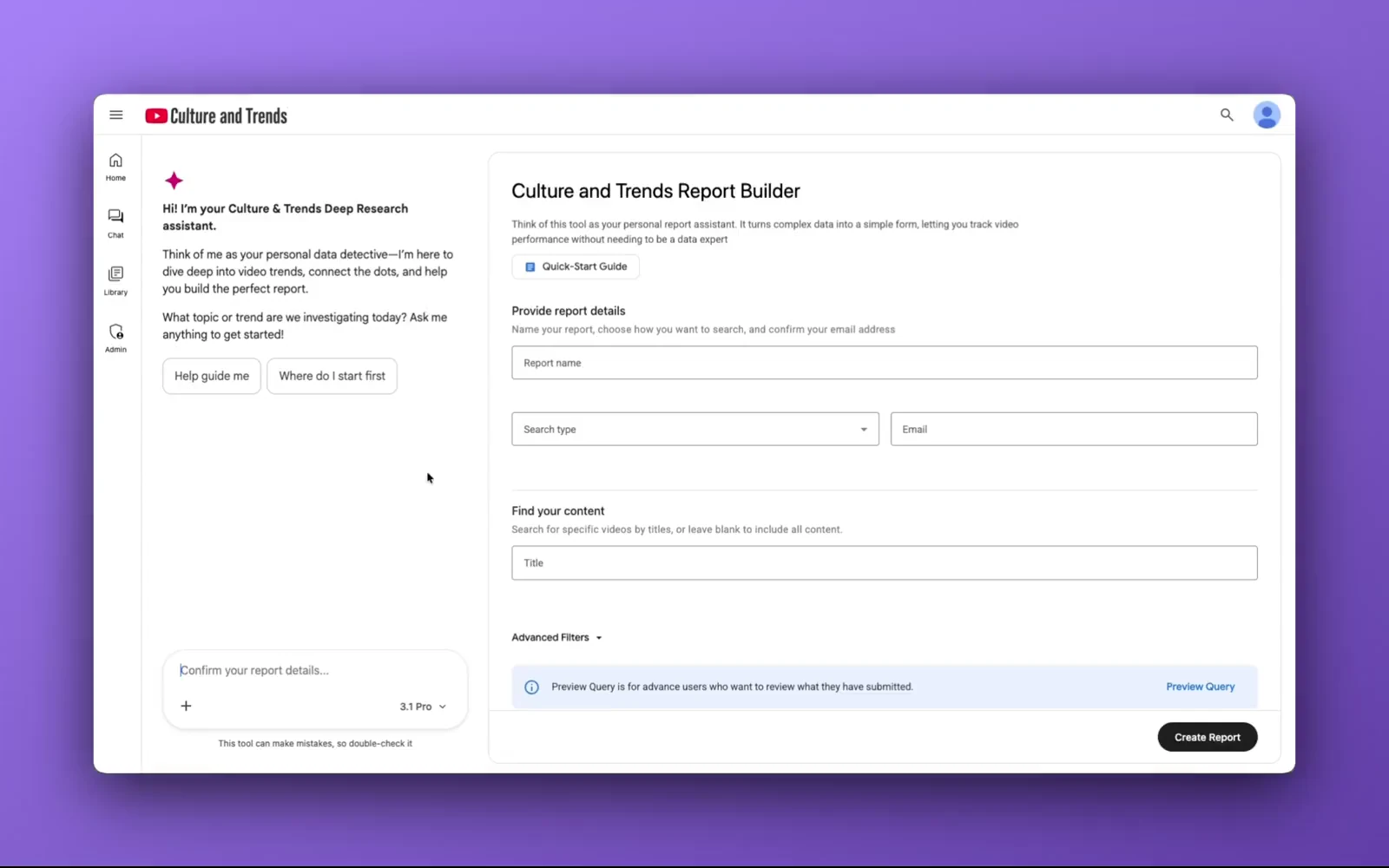Image resolution: width=1389 pixels, height=868 pixels.
Task: Open the 3.1 Pro model selector
Action: coord(423,707)
